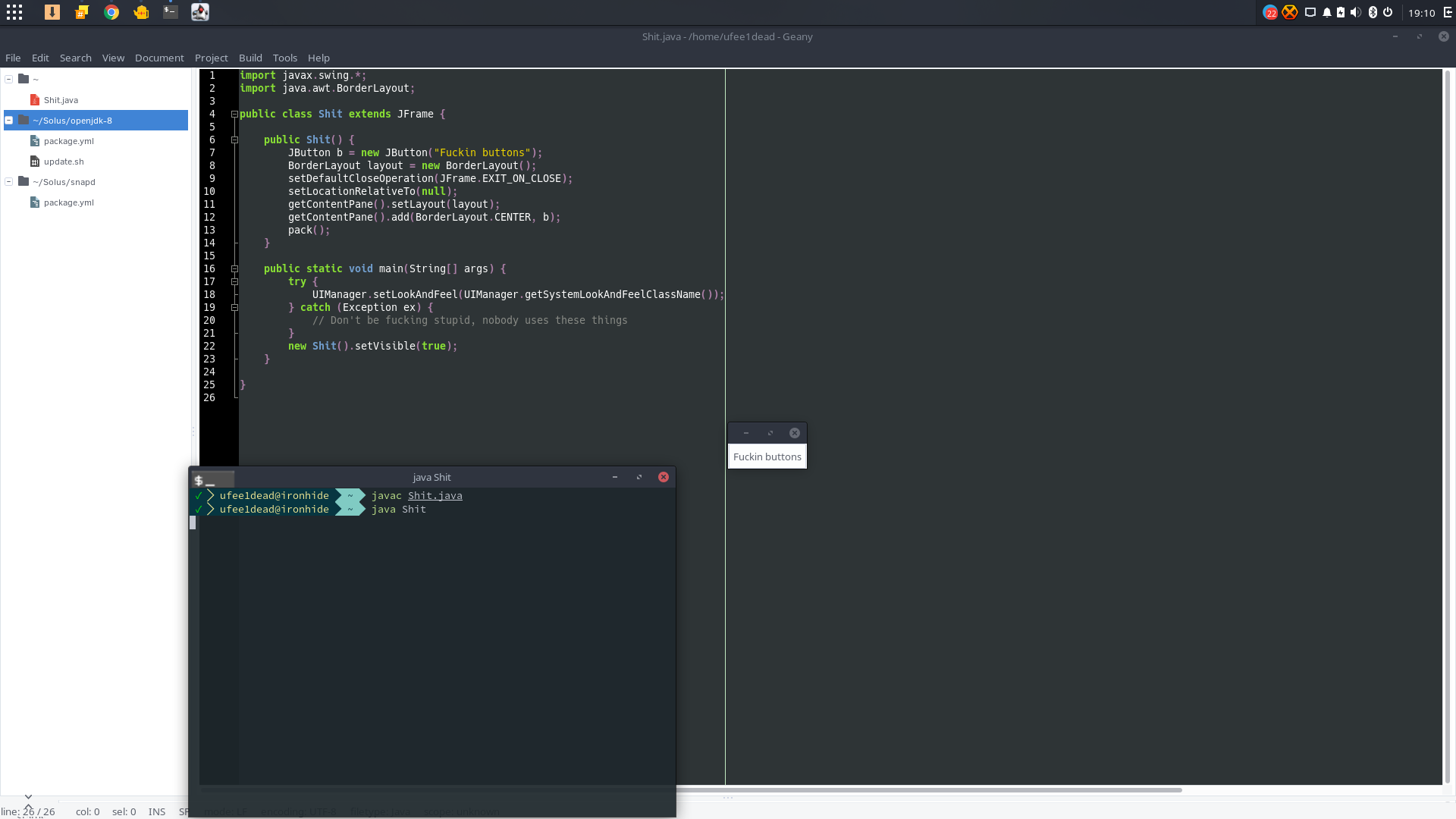Select the ~/Solus/snapd folder row
The image size is (1456, 819).
point(96,182)
